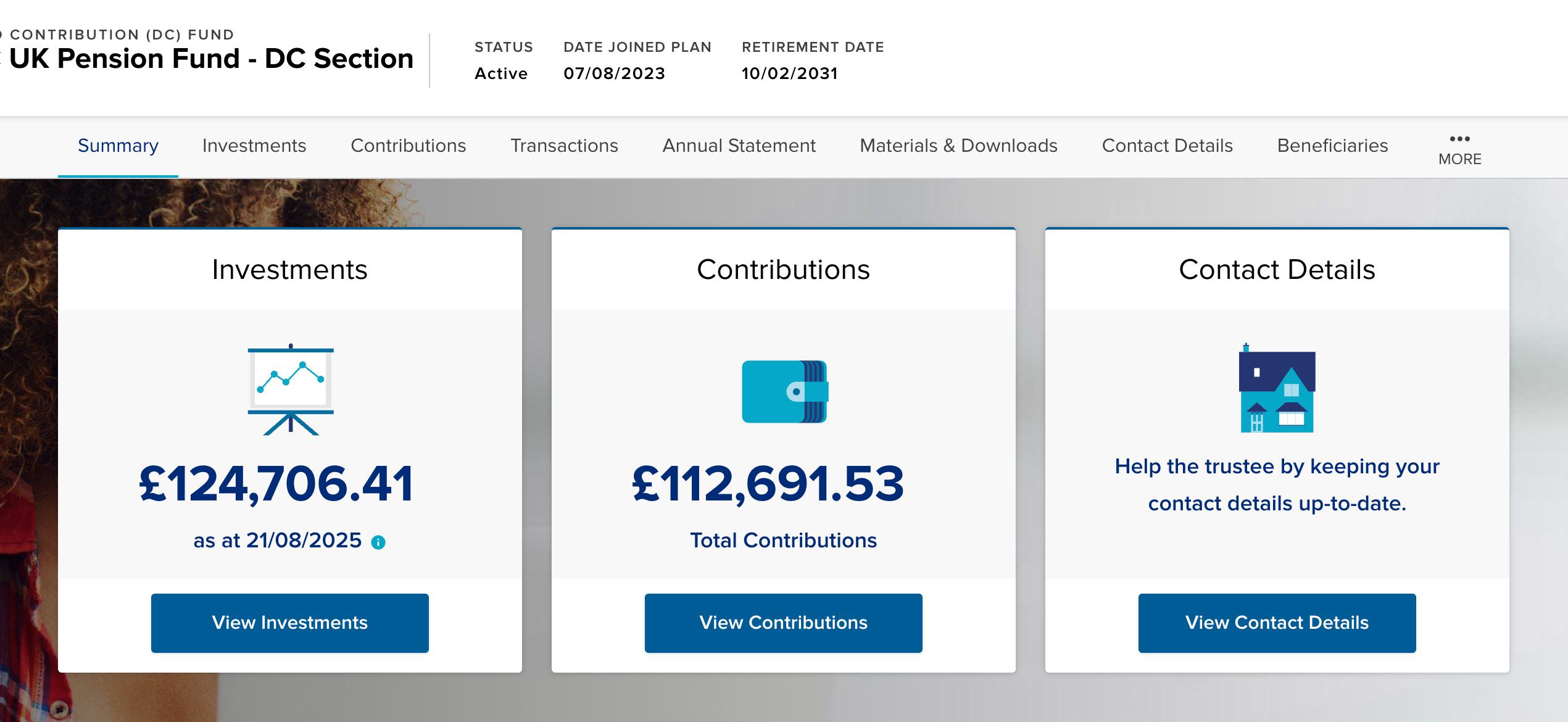1568x722 pixels.
Task: Click the View Contact Details button
Action: [1277, 623]
